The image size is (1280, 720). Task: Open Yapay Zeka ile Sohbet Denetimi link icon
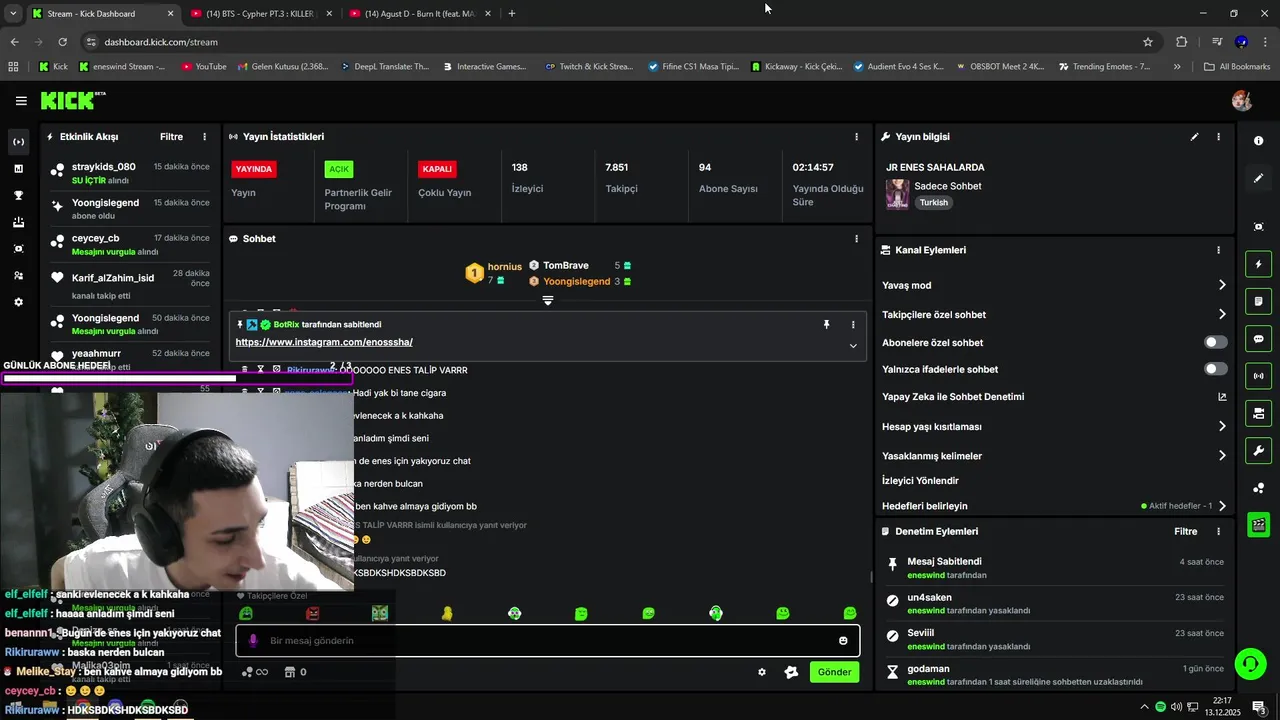pyautogui.click(x=1221, y=397)
